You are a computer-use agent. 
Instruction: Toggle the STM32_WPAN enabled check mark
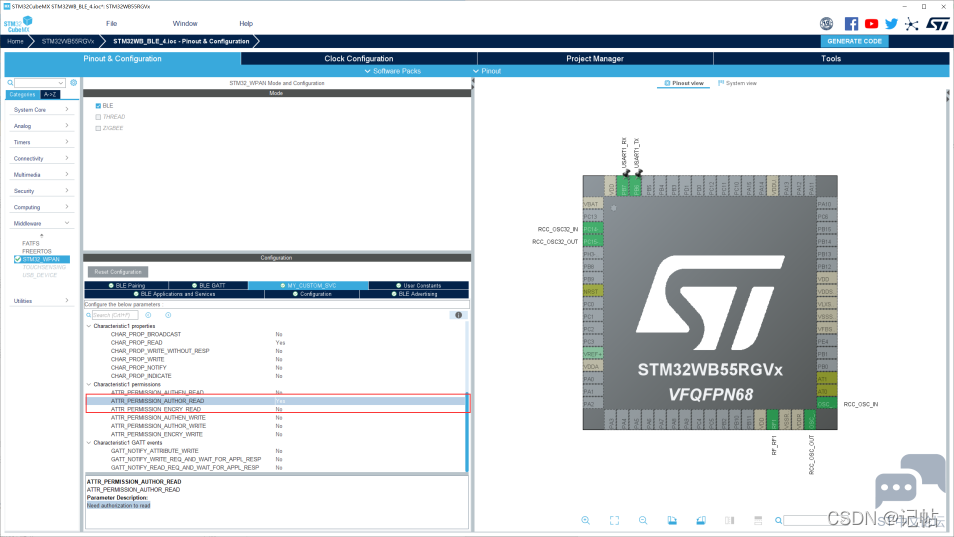click(18, 259)
